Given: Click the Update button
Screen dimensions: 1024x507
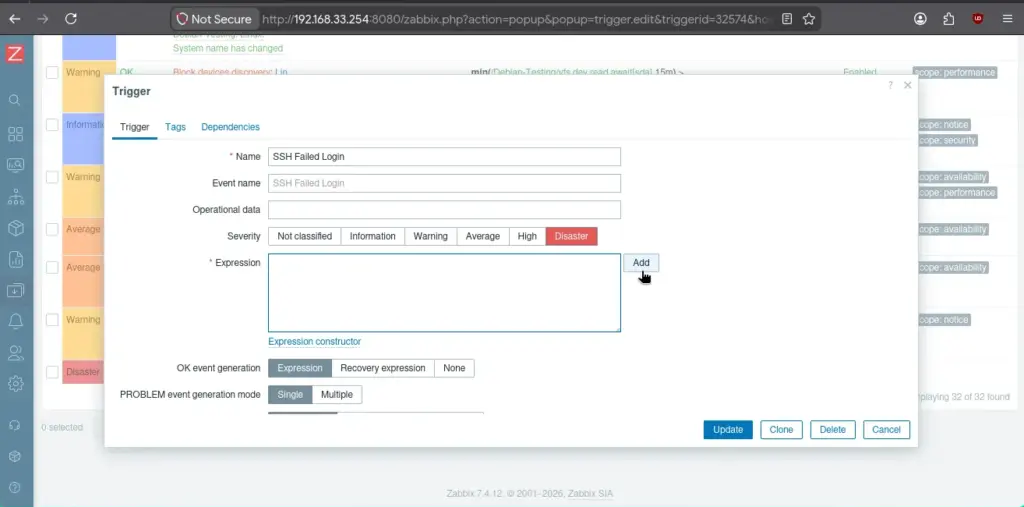Looking at the screenshot, I should click(x=728, y=429).
